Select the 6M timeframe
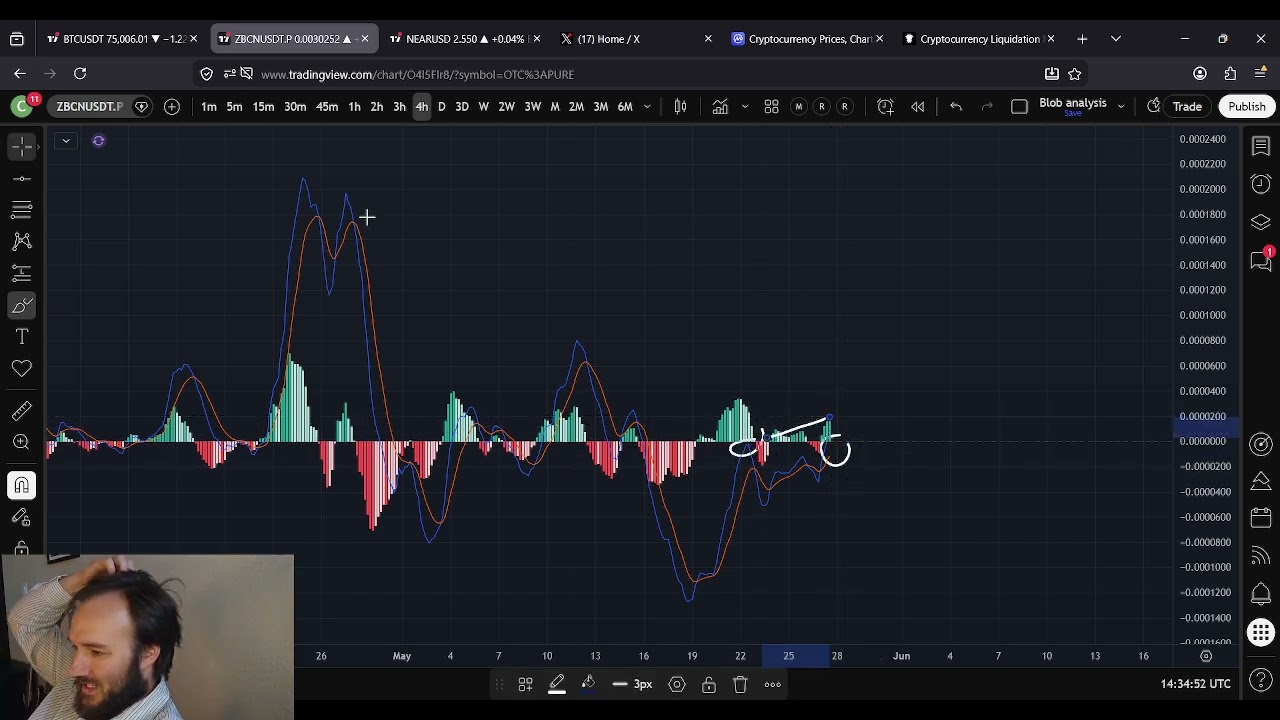This screenshot has height=720, width=1280. tap(625, 107)
